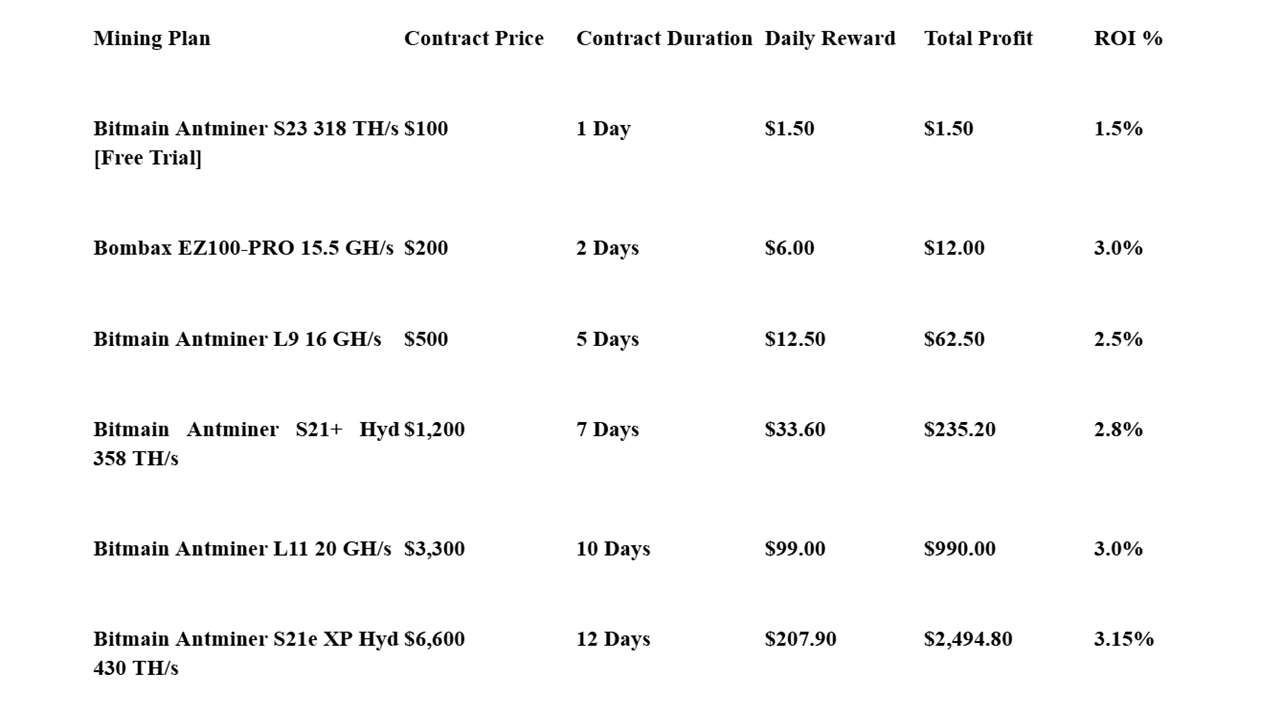Select the Antminer S21+ Hyd 358 TH/s plan
The image size is (1280, 720).
click(245, 443)
